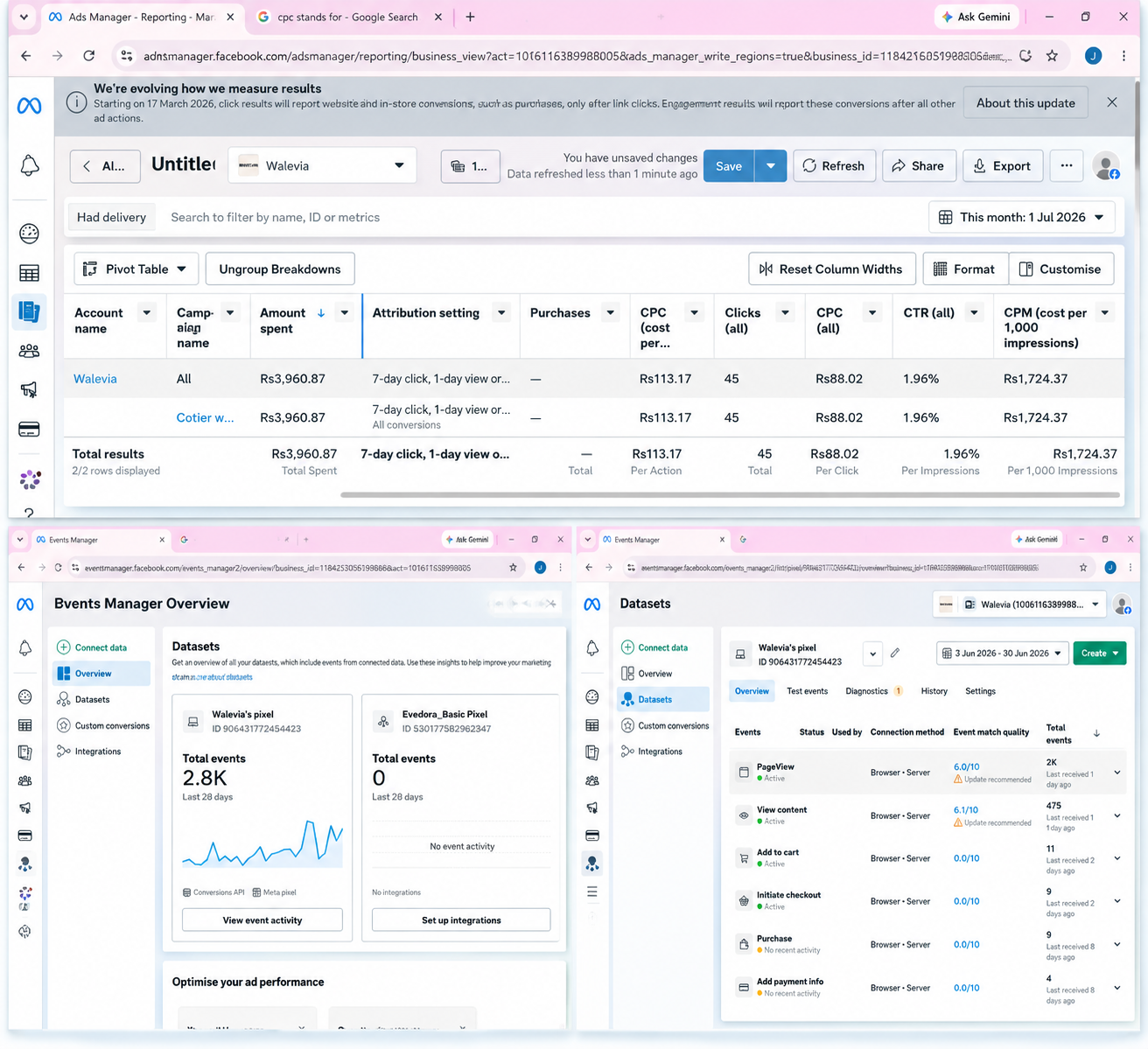Screen dimensions: 1148x1049
Task: Open the Pivot Table dropdown
Action: (x=136, y=269)
